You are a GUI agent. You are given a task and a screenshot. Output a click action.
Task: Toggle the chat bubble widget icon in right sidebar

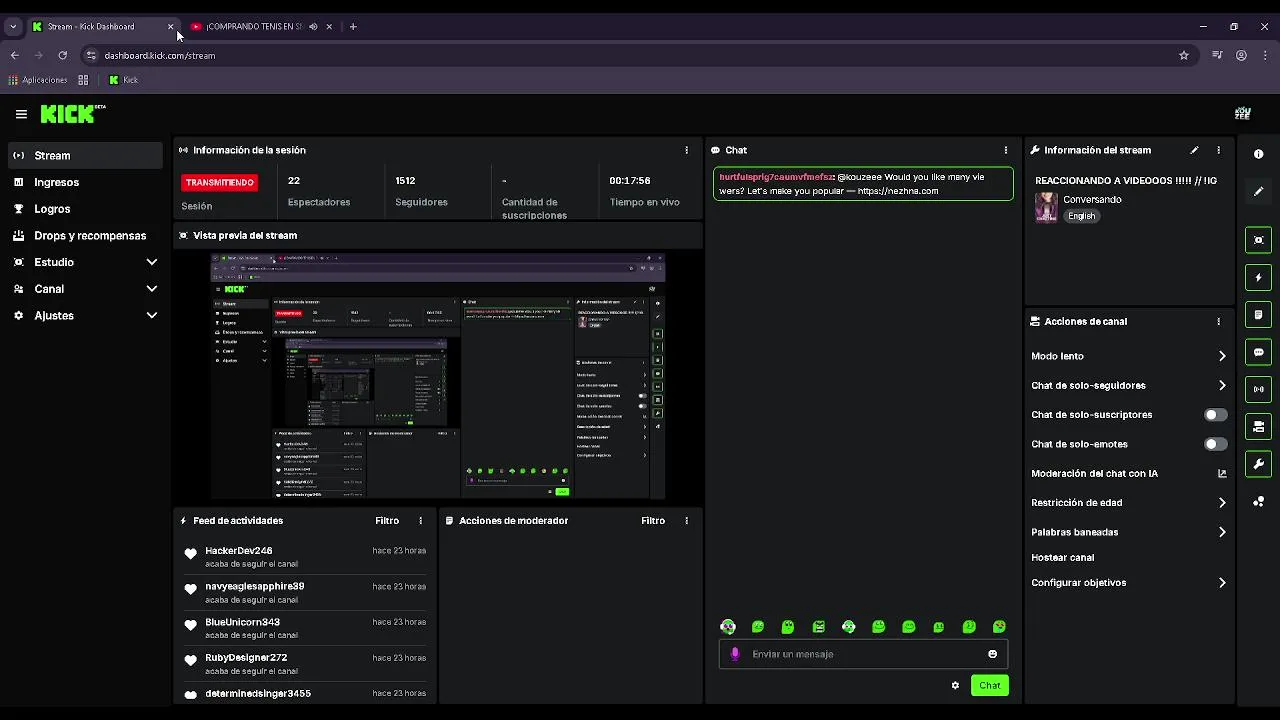(x=1259, y=352)
